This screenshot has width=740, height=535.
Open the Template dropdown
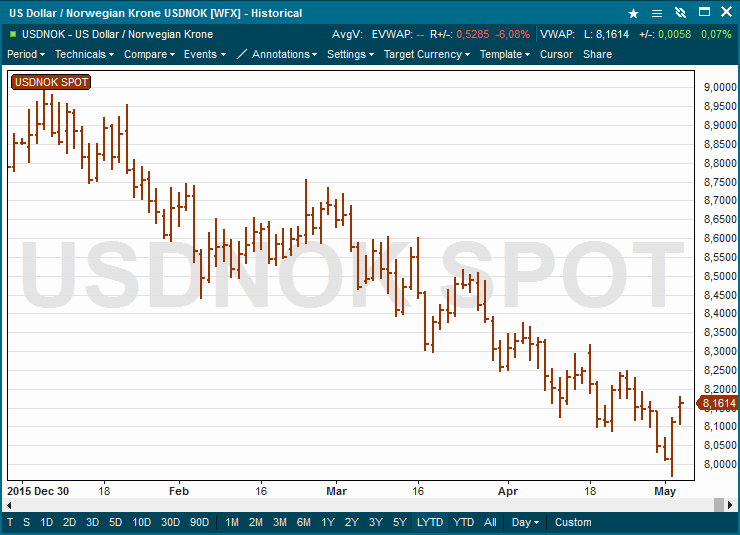[x=505, y=54]
